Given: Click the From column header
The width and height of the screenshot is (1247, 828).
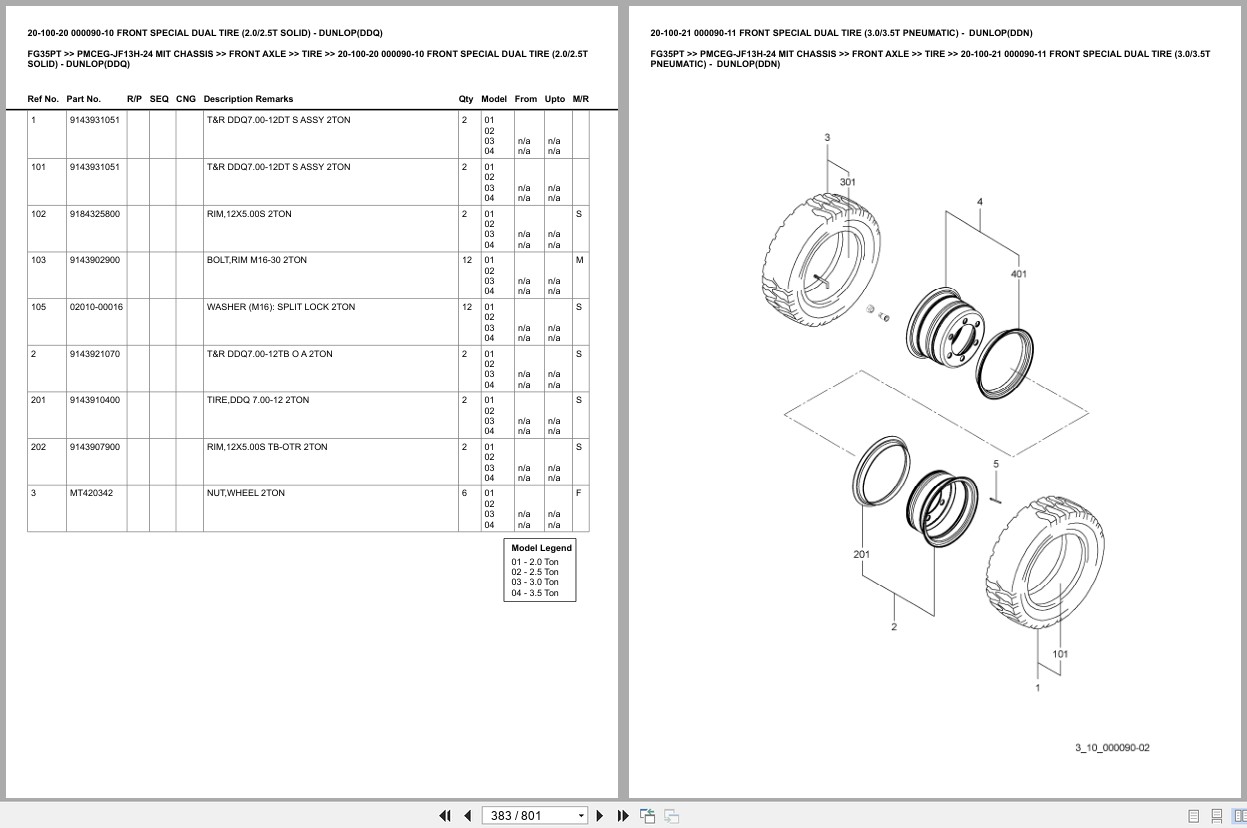Looking at the screenshot, I should click(526, 99).
